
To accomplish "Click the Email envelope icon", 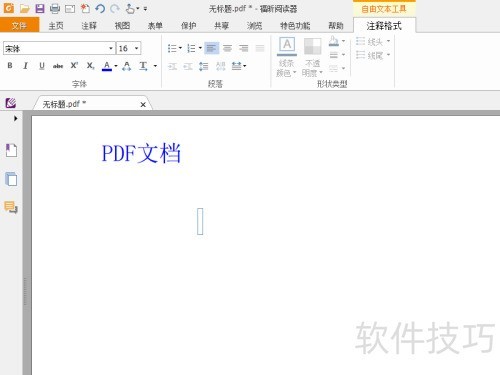I will tap(70, 9).
